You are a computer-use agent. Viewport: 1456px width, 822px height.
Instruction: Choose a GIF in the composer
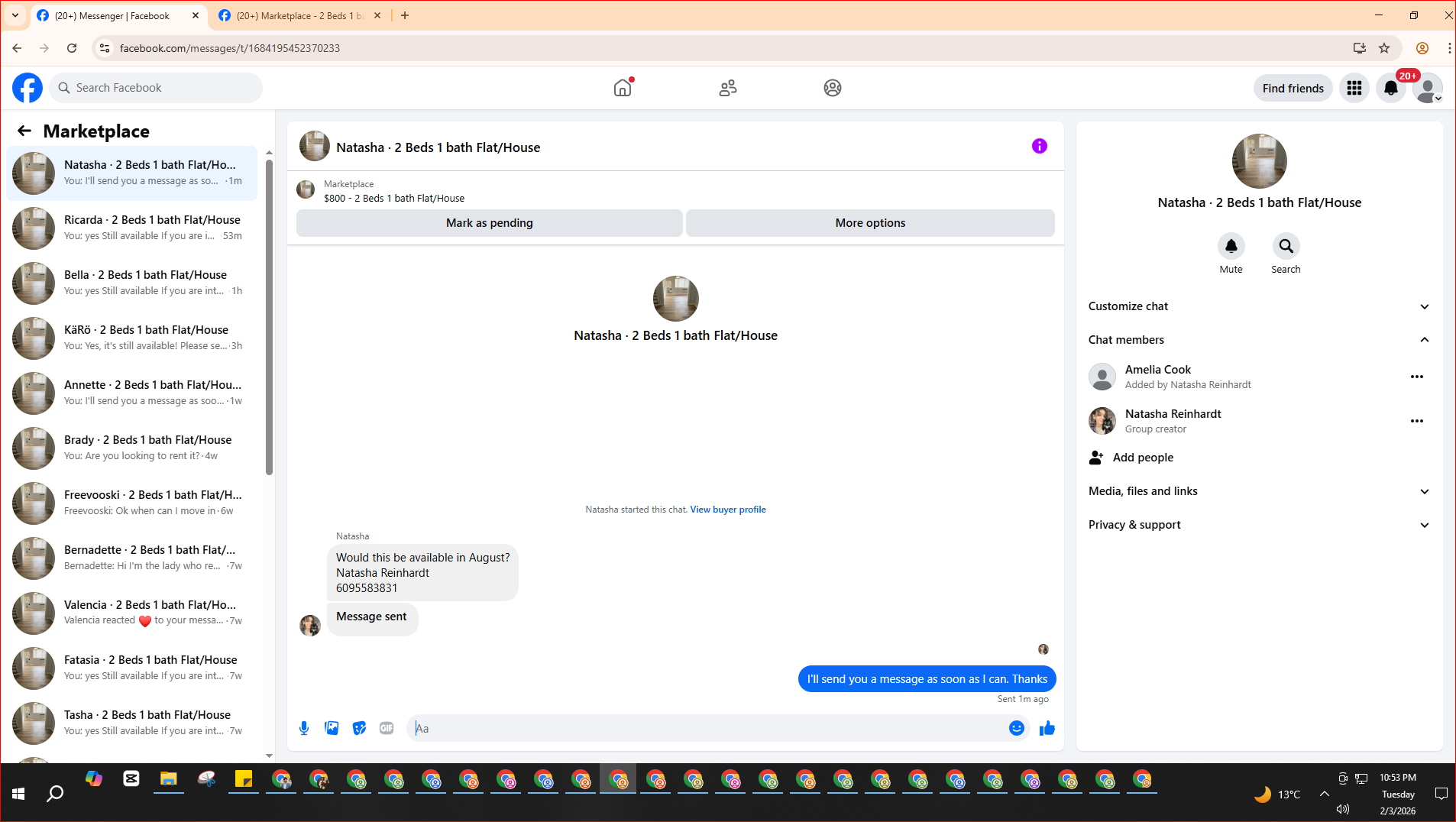387,728
